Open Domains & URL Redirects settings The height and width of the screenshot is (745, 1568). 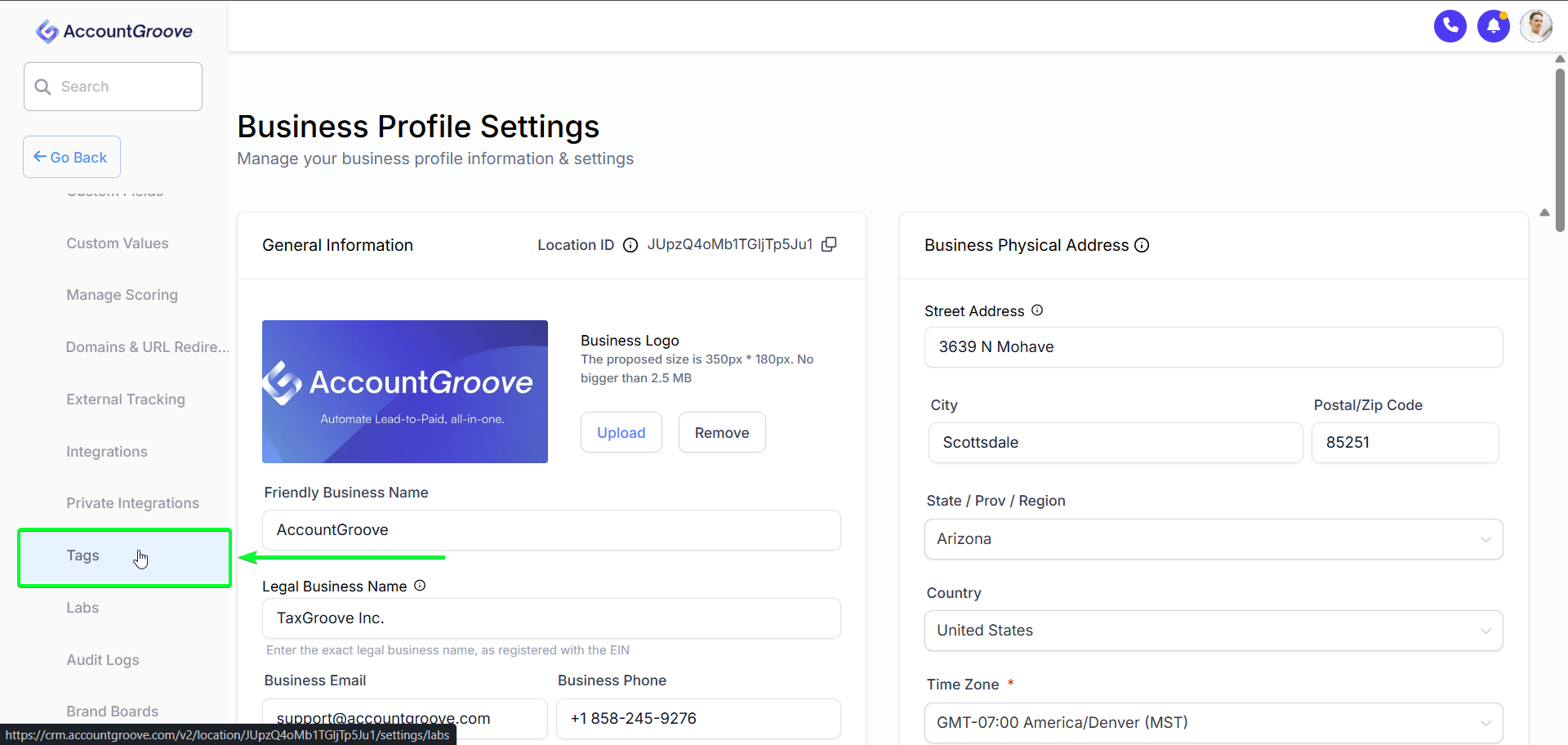(148, 347)
